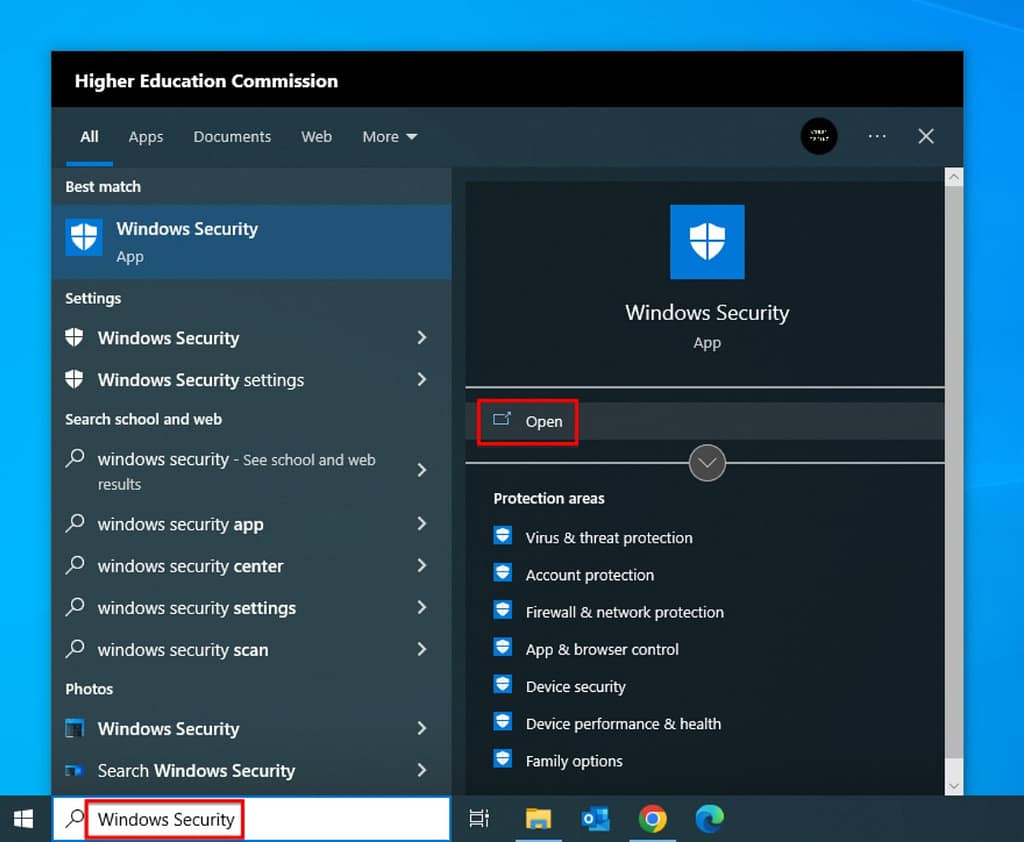Open Firewall & network protection
The width and height of the screenshot is (1024, 842).
point(624,612)
